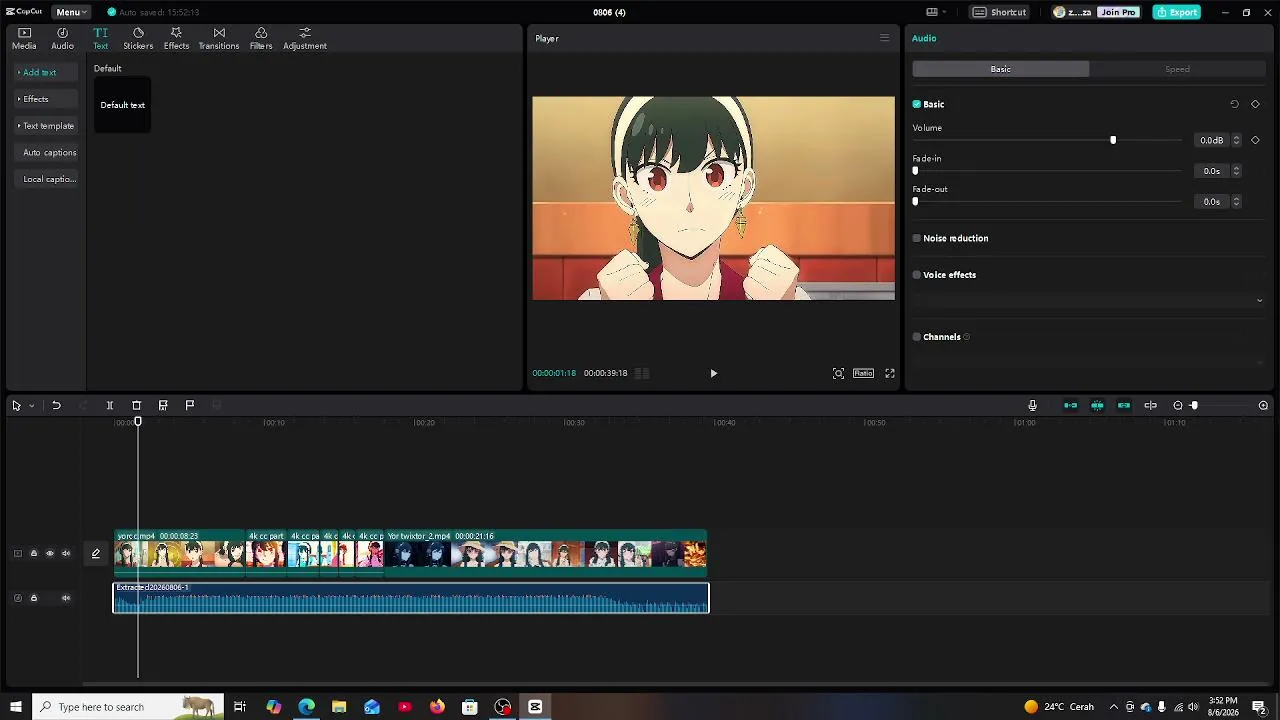Toggle clip linkage
1280x720 pixels.
(1124, 405)
